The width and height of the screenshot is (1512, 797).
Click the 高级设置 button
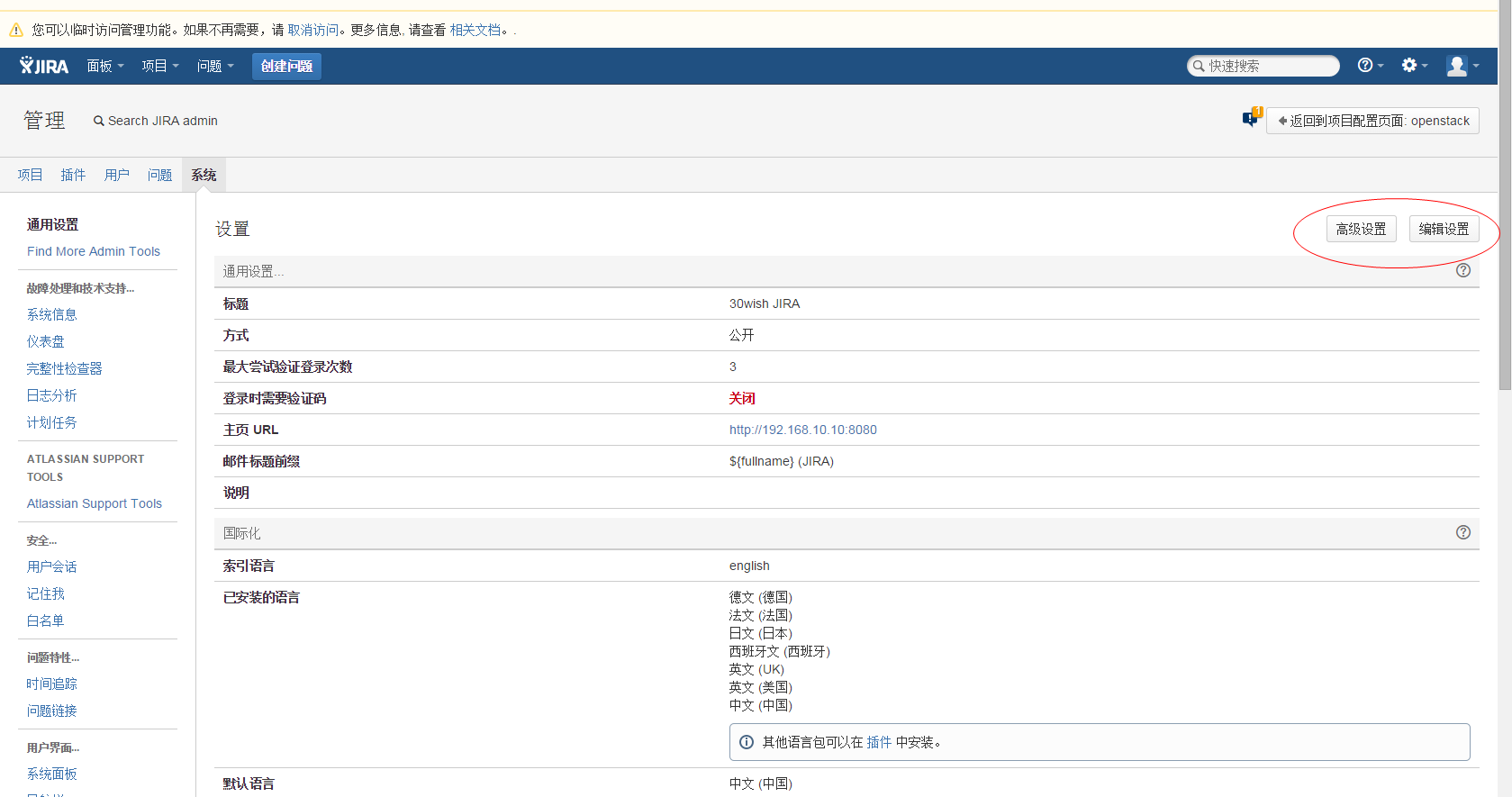pyautogui.click(x=1361, y=229)
